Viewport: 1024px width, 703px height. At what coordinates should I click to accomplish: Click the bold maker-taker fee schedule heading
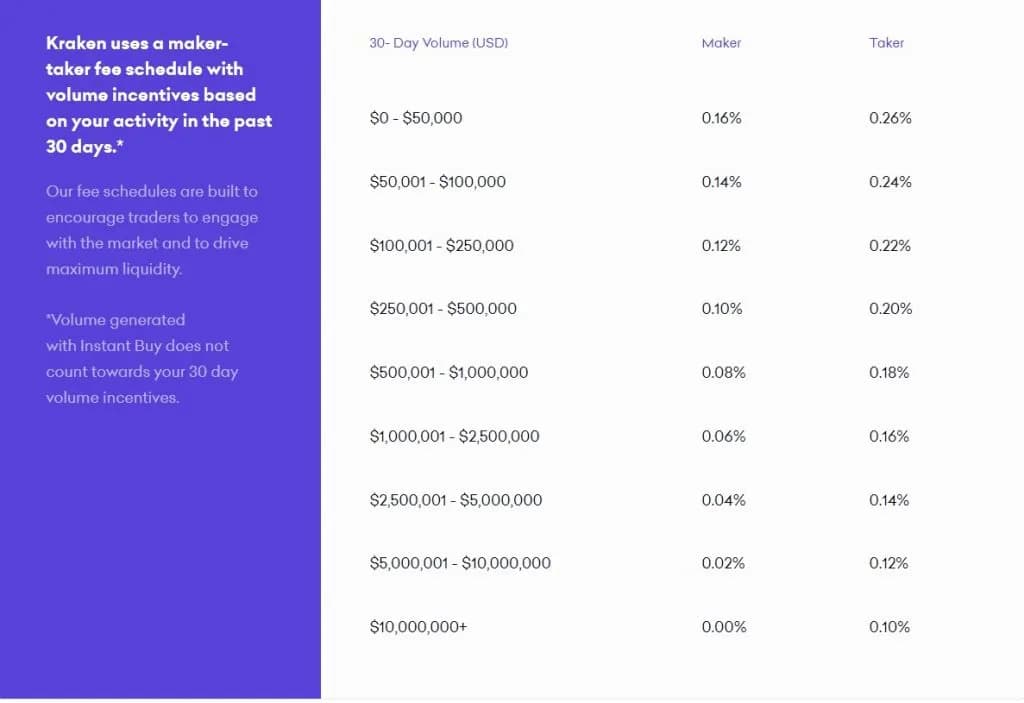pos(159,95)
